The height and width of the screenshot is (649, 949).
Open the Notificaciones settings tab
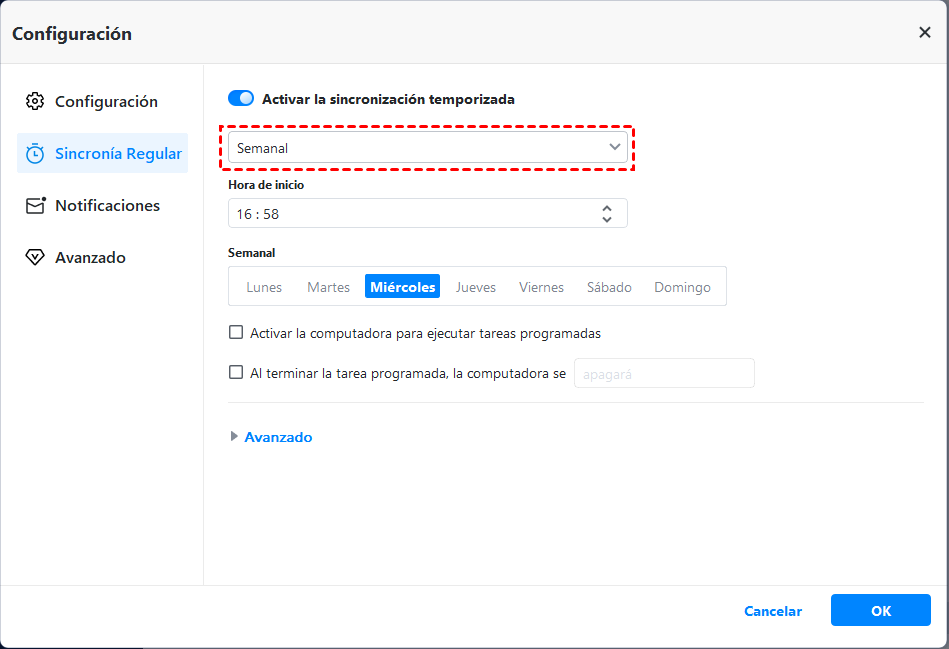106,205
